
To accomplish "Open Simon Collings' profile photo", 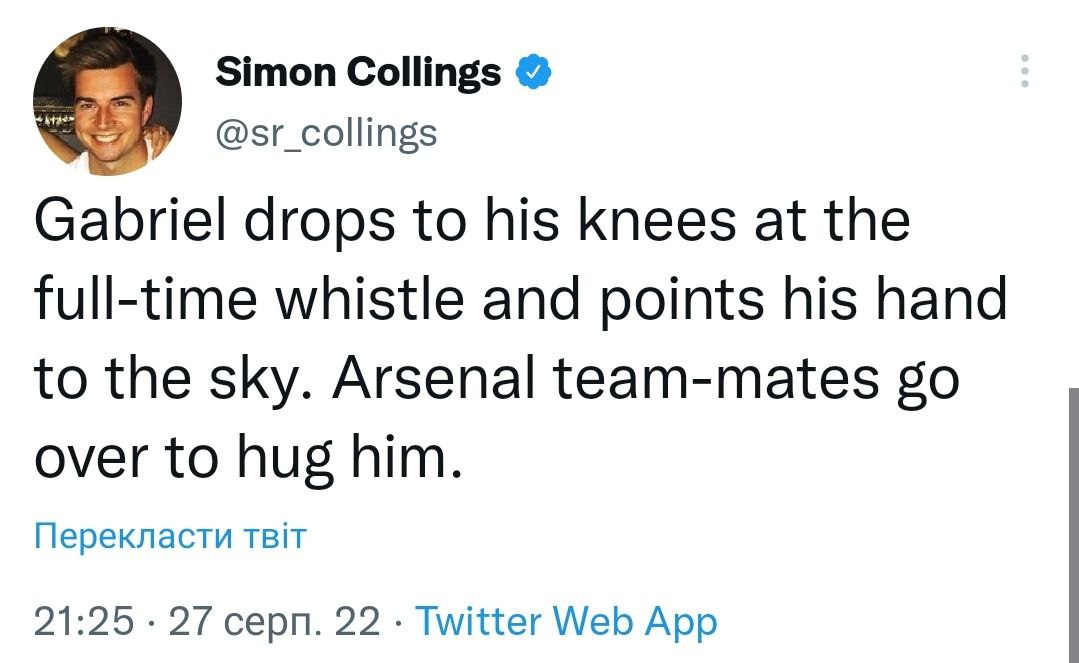I will [108, 100].
